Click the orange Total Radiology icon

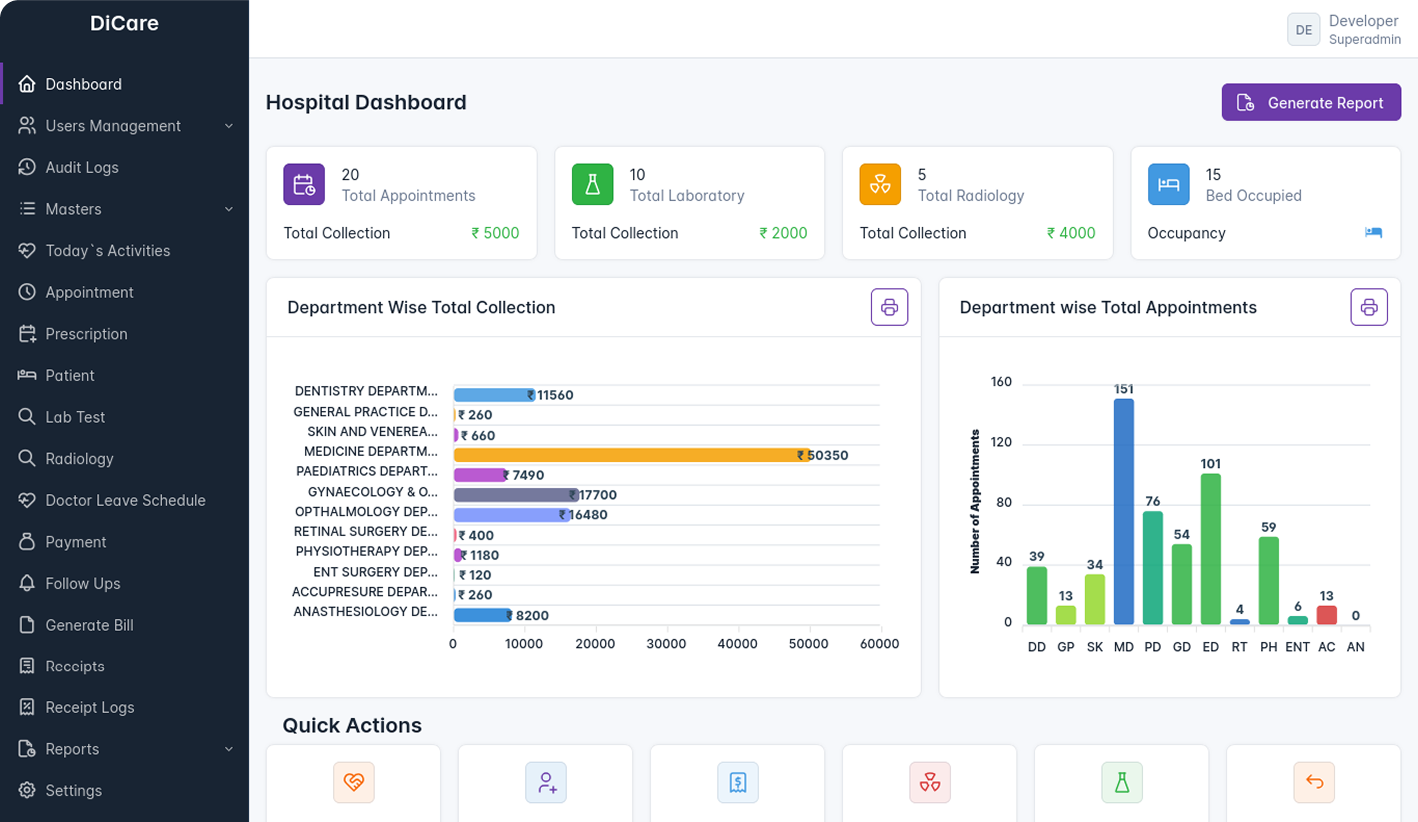click(x=880, y=185)
